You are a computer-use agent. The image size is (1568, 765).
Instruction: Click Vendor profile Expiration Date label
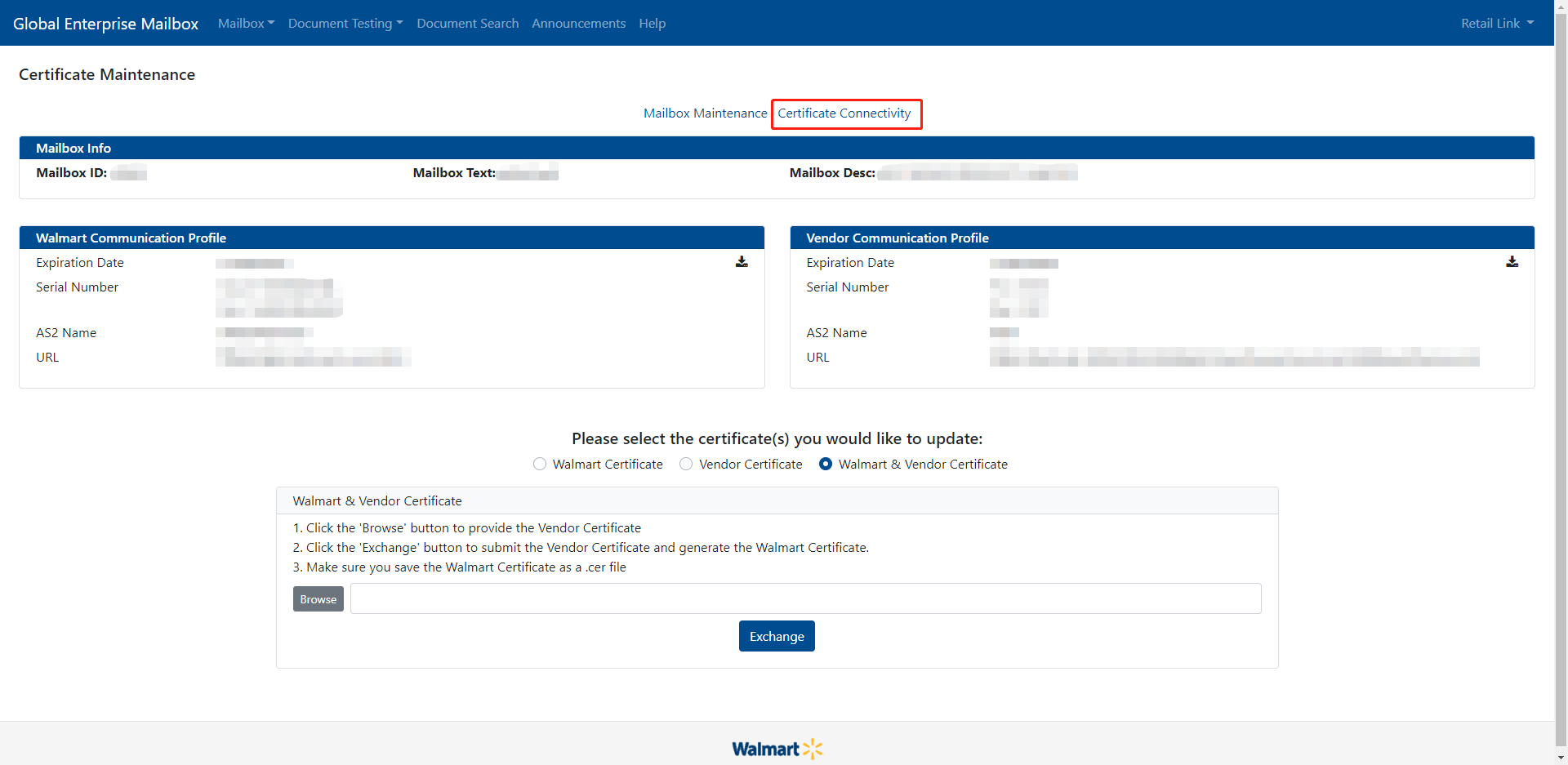click(850, 263)
